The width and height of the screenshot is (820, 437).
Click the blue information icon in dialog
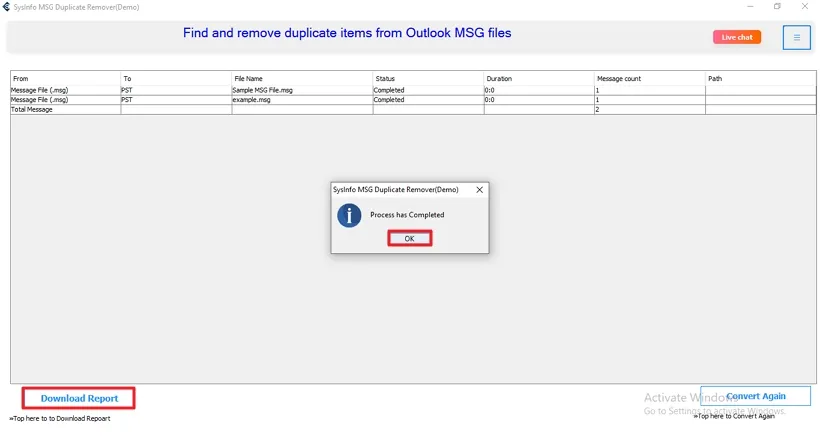(349, 215)
